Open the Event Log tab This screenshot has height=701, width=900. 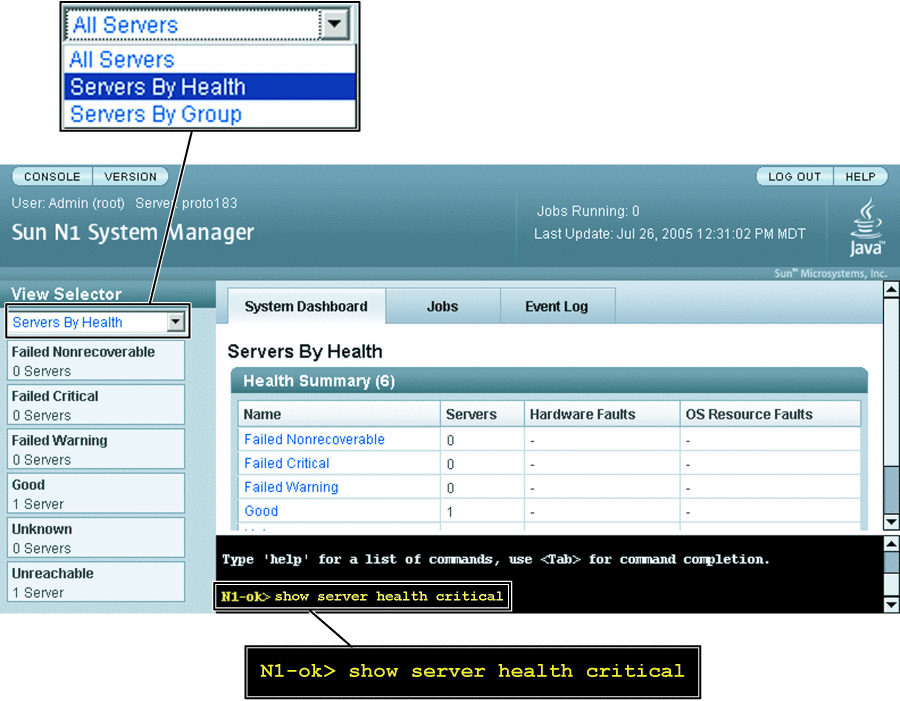(557, 307)
